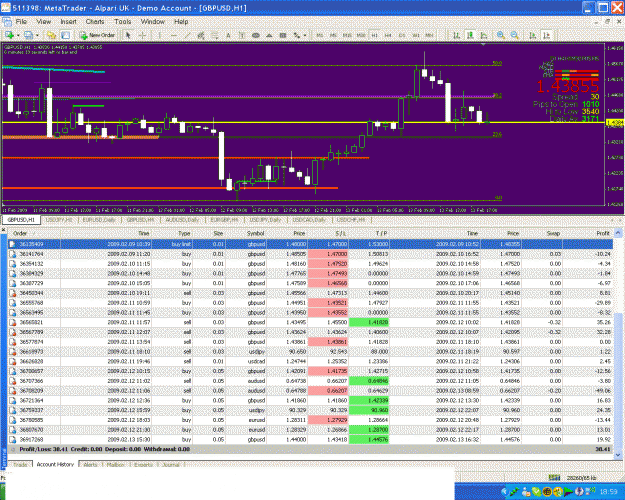
Task: Click the history list scroll-down arrow
Action: 618,454
